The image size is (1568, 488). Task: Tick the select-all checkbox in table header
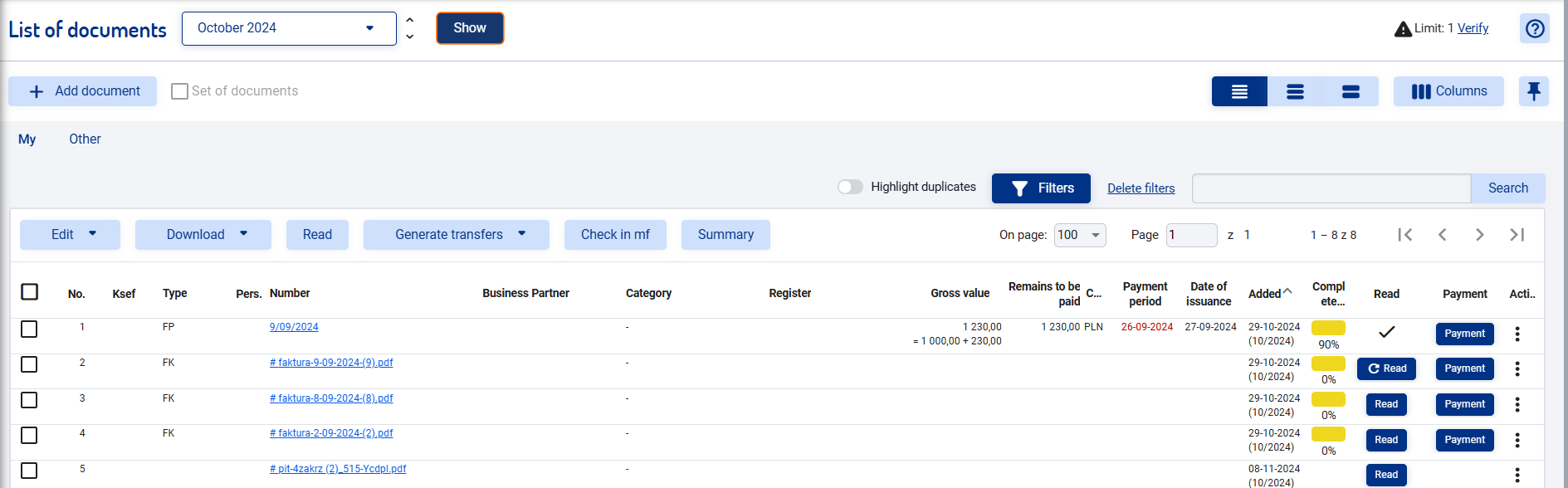30,292
